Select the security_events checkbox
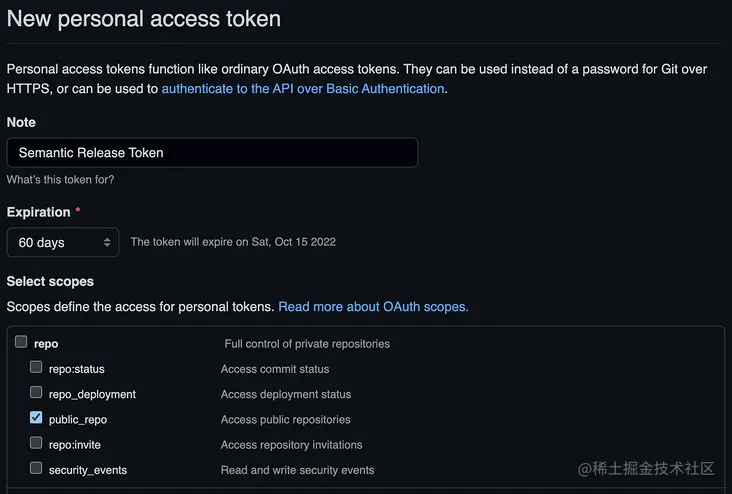 pos(36,468)
